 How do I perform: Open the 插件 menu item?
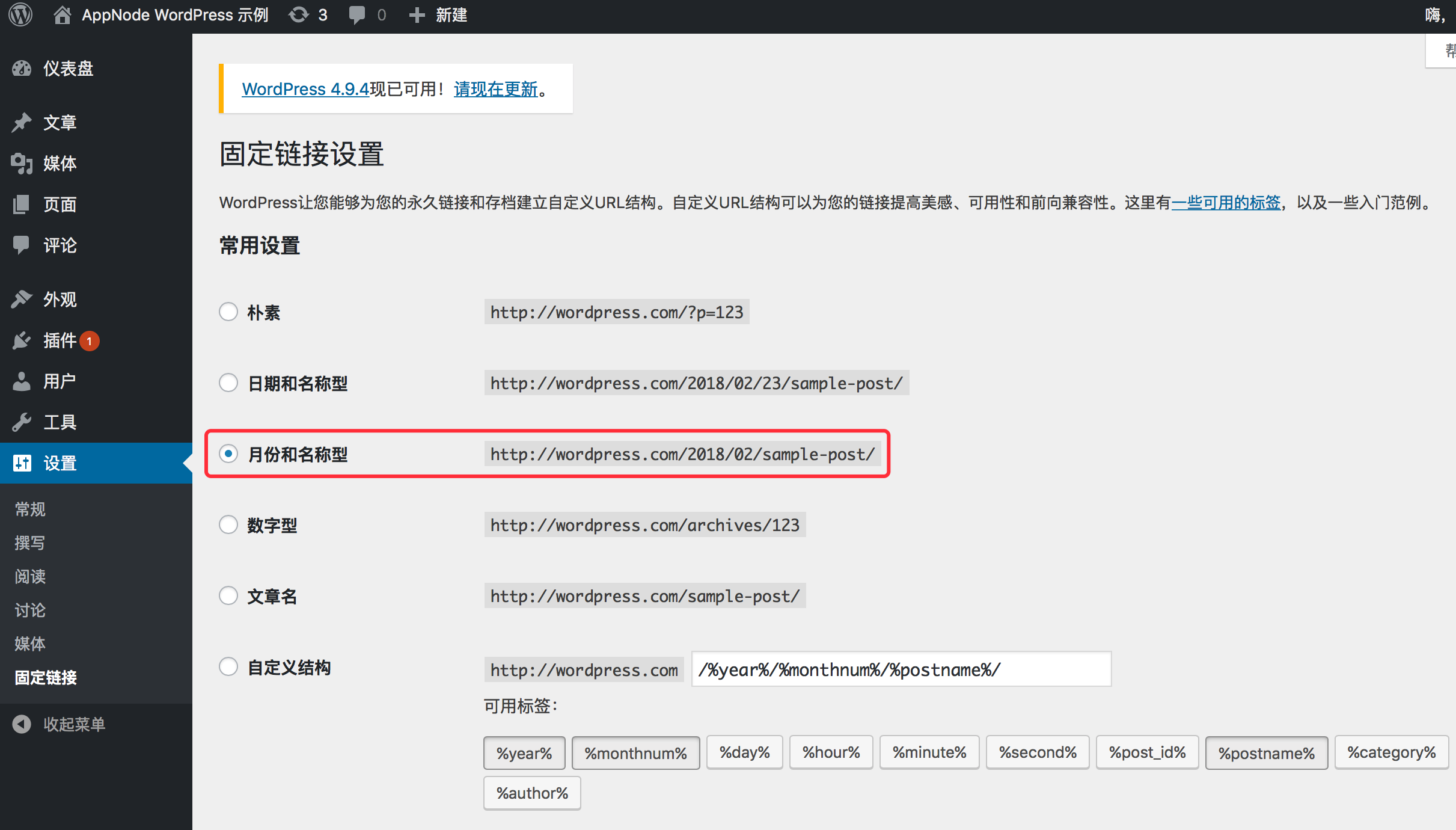point(96,340)
